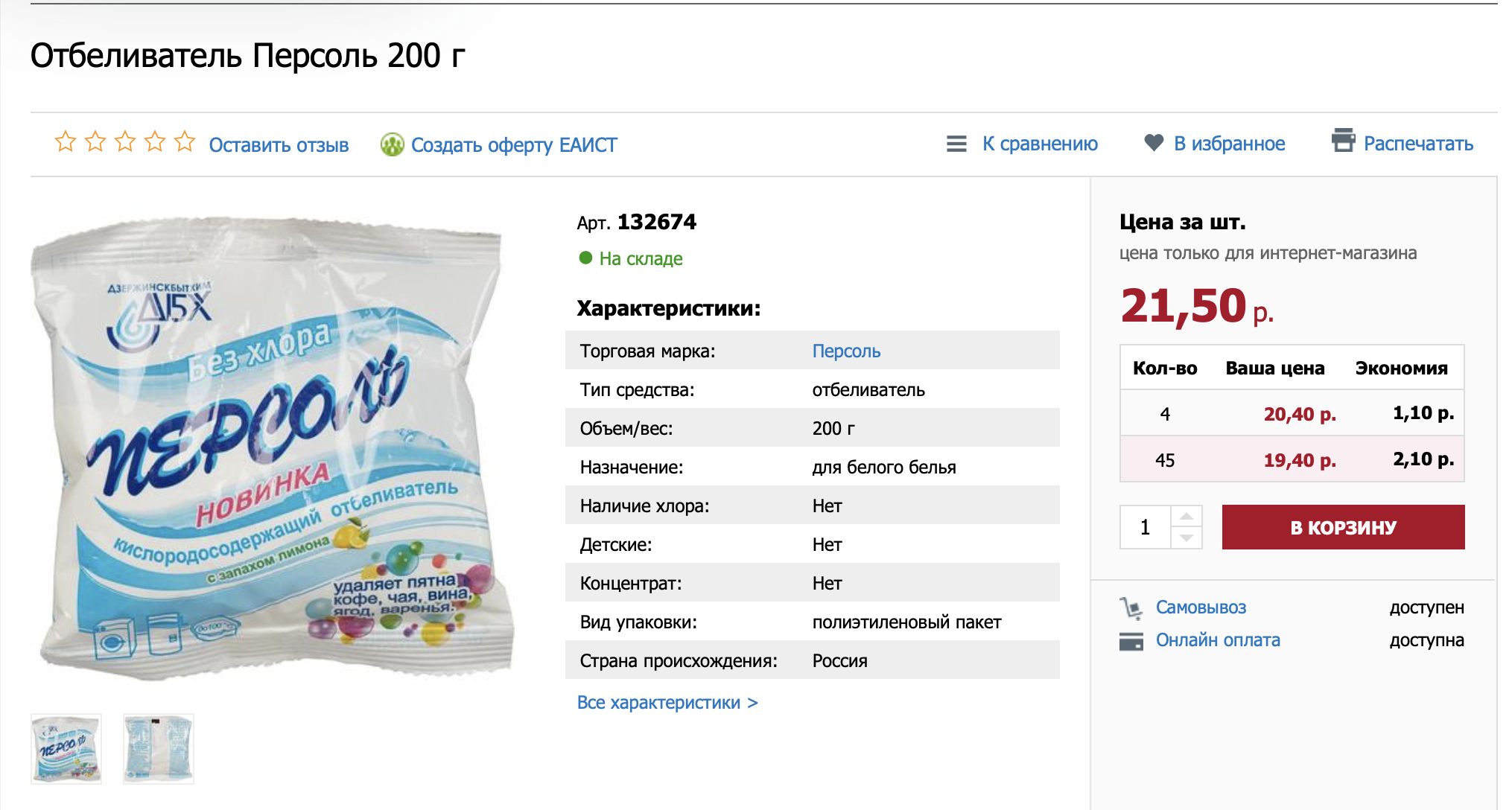Open the Оставить отзыв review link
Screen dimensions: 1512x810
coord(279,145)
